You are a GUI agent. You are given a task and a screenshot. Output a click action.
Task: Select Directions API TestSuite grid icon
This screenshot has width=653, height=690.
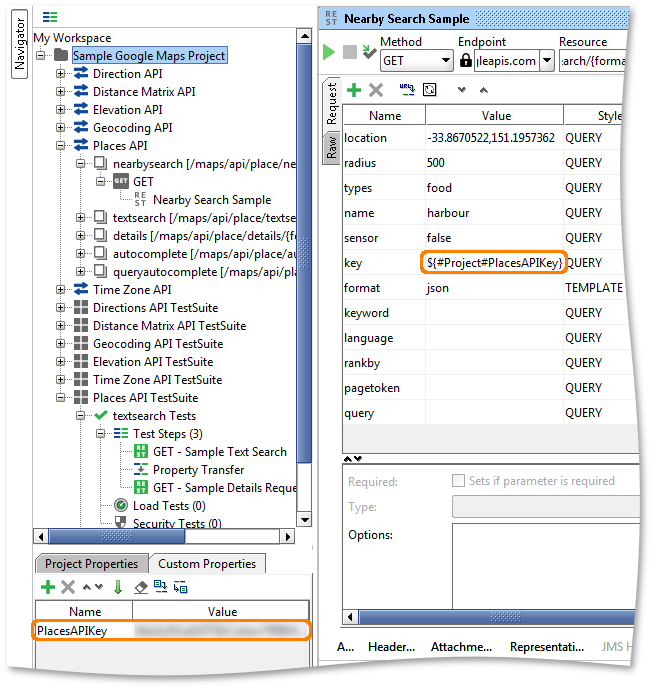(x=81, y=307)
